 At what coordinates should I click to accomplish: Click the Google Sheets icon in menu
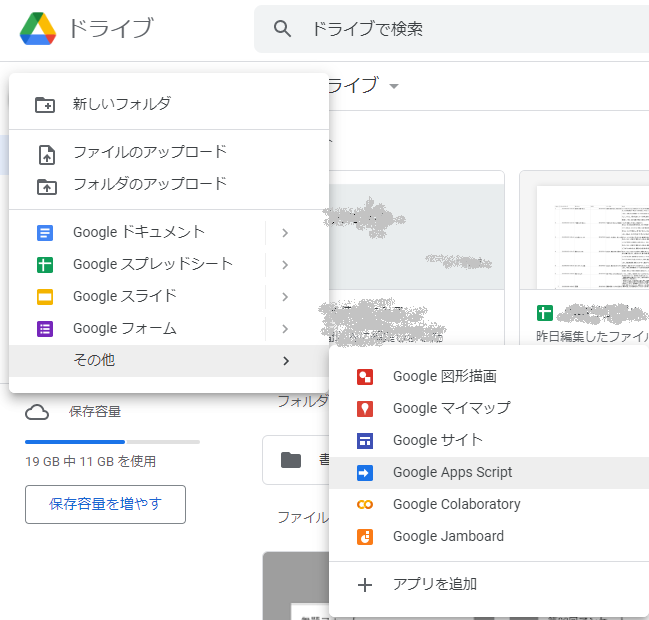pos(45,264)
